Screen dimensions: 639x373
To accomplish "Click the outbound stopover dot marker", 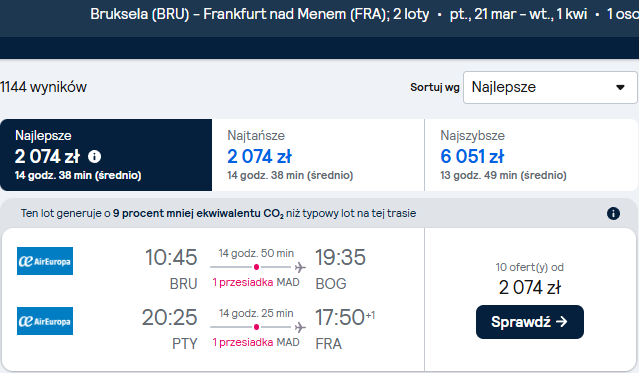I will [256, 267].
